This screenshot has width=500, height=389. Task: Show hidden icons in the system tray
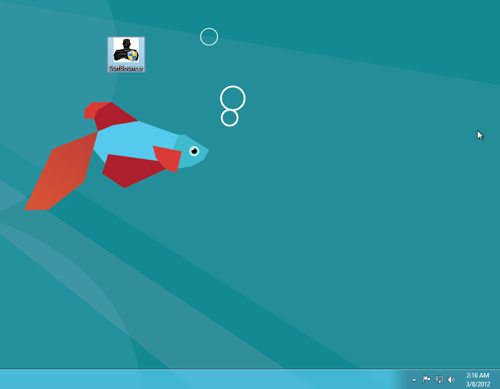[414, 380]
